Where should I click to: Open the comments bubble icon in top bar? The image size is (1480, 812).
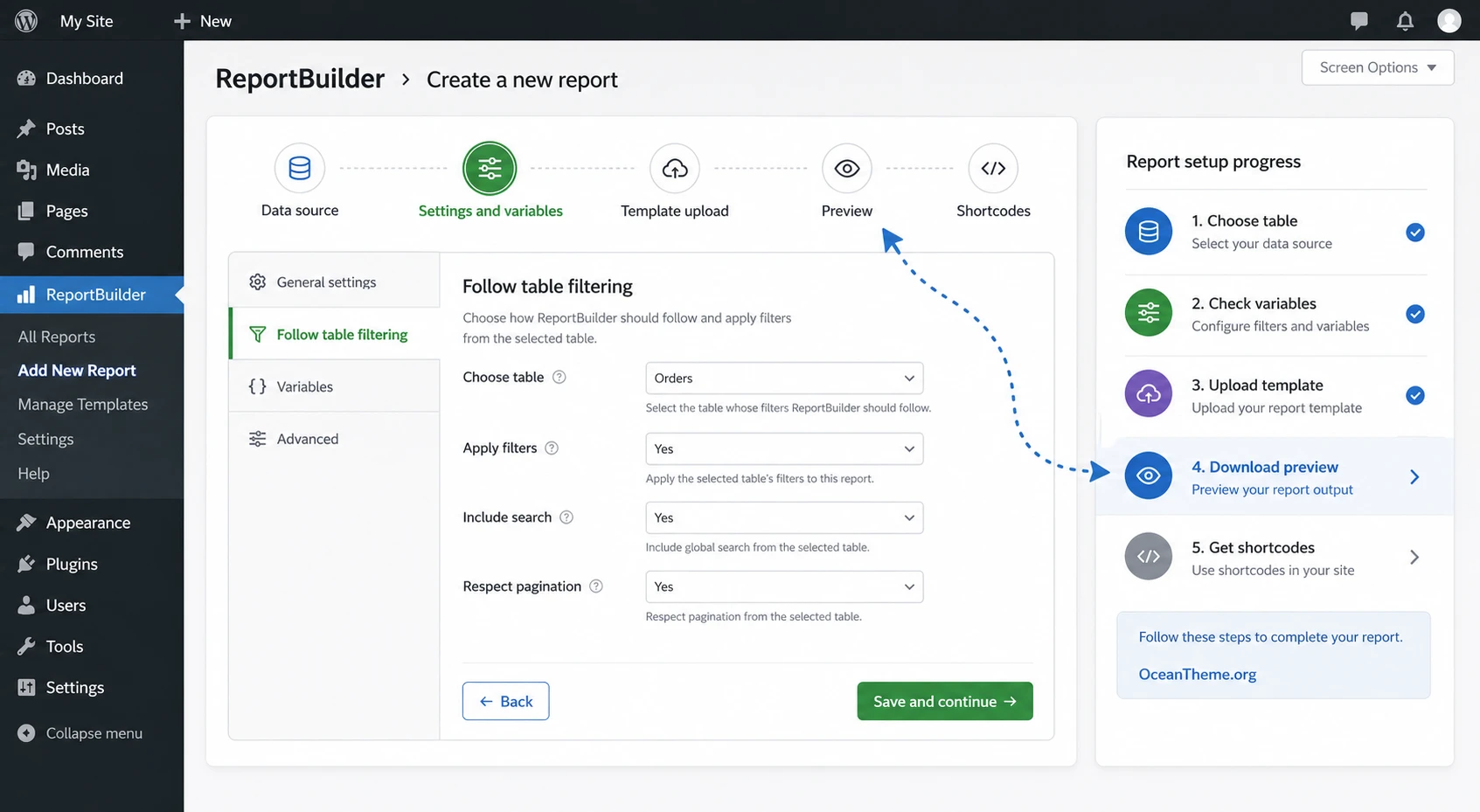(1358, 20)
